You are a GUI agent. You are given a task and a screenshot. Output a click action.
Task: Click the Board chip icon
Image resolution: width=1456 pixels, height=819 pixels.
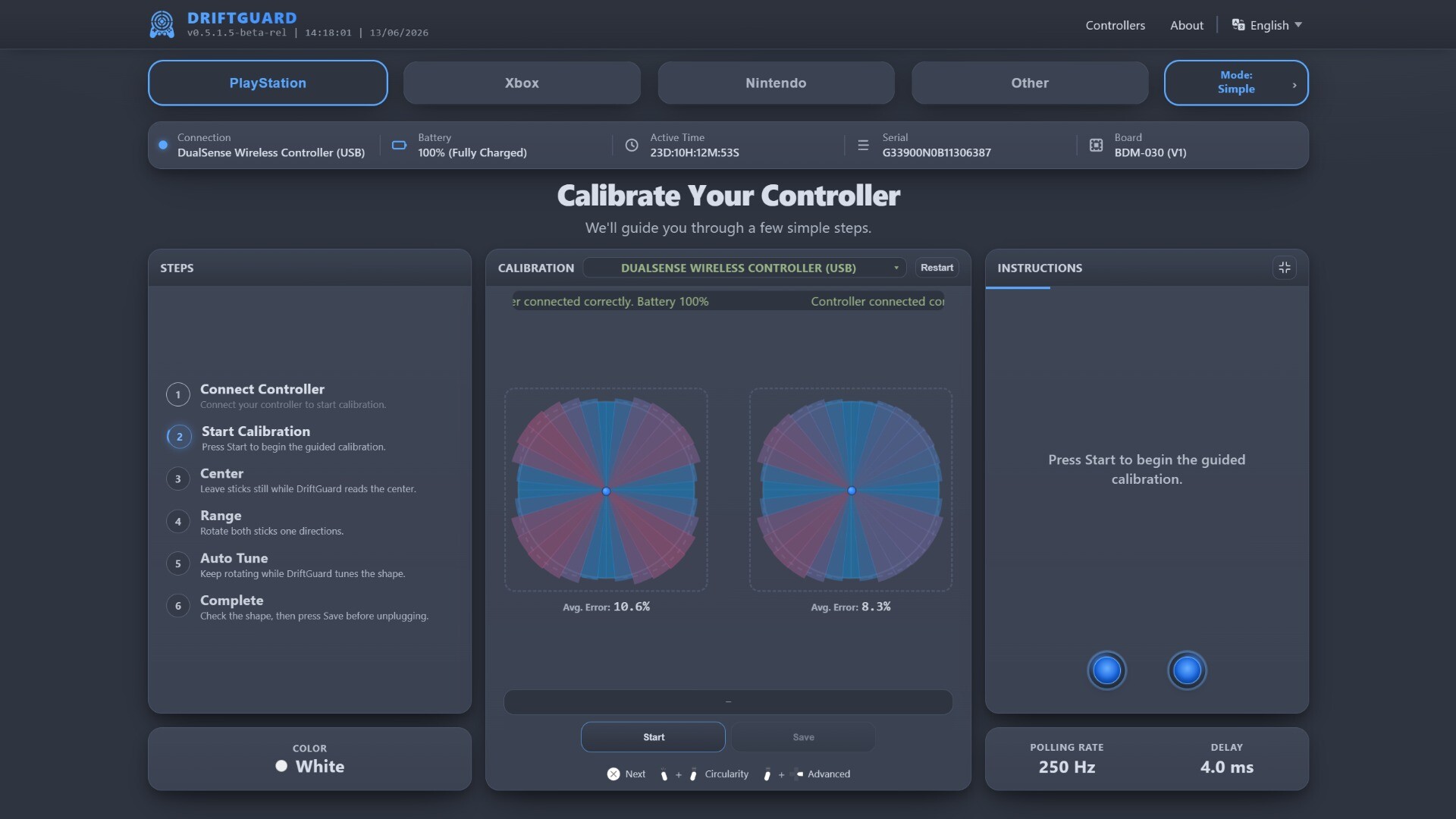pos(1096,145)
